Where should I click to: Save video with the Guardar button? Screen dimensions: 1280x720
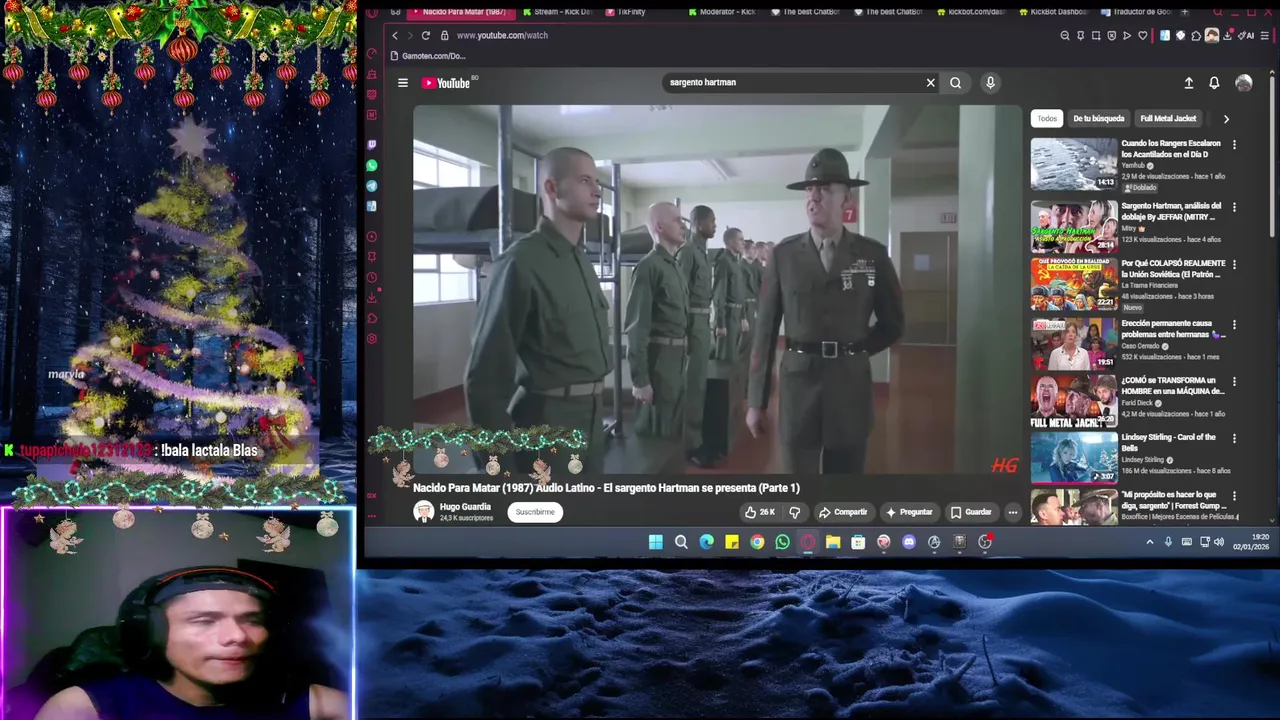[x=971, y=512]
